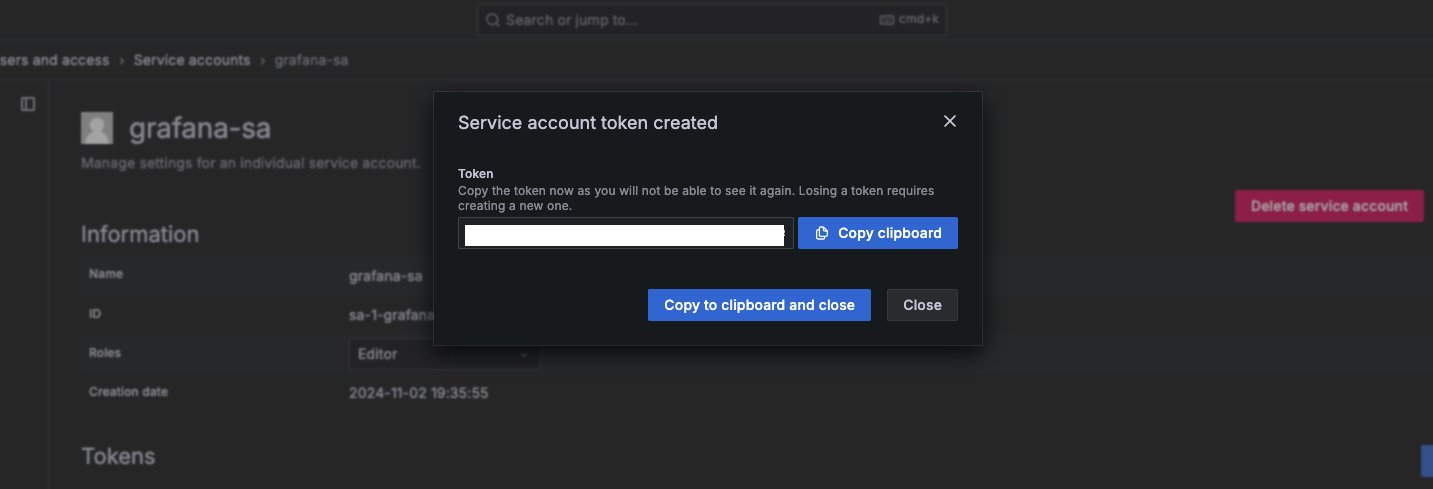Expand the Editor roles dropdown
Screen dimensions: 1433x489
pos(444,354)
